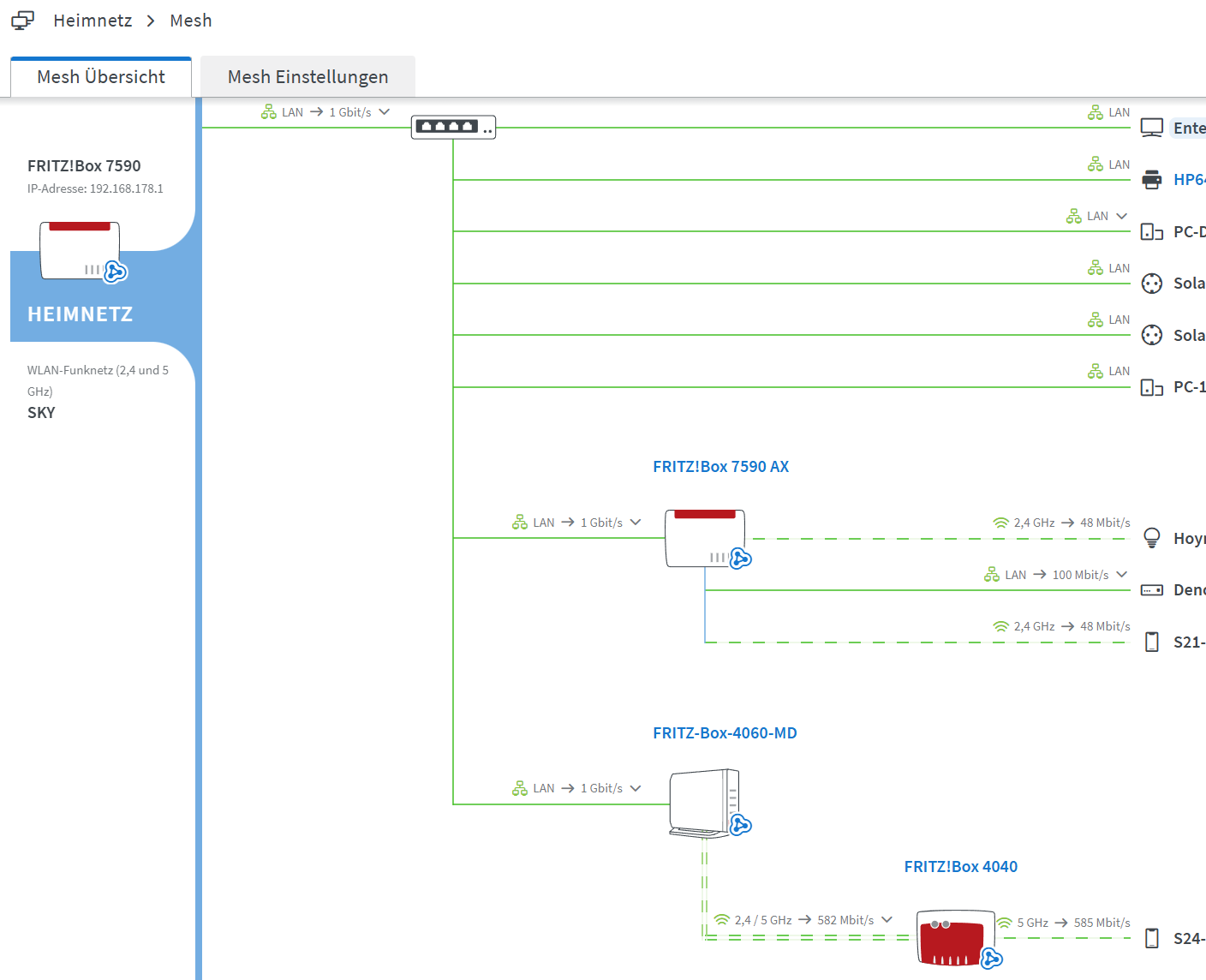Click the second Sola socket icon

point(1152,335)
